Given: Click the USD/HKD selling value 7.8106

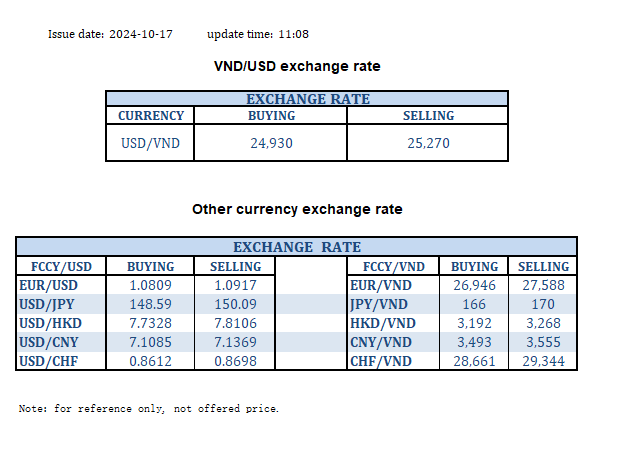Looking at the screenshot, I should [235, 323].
